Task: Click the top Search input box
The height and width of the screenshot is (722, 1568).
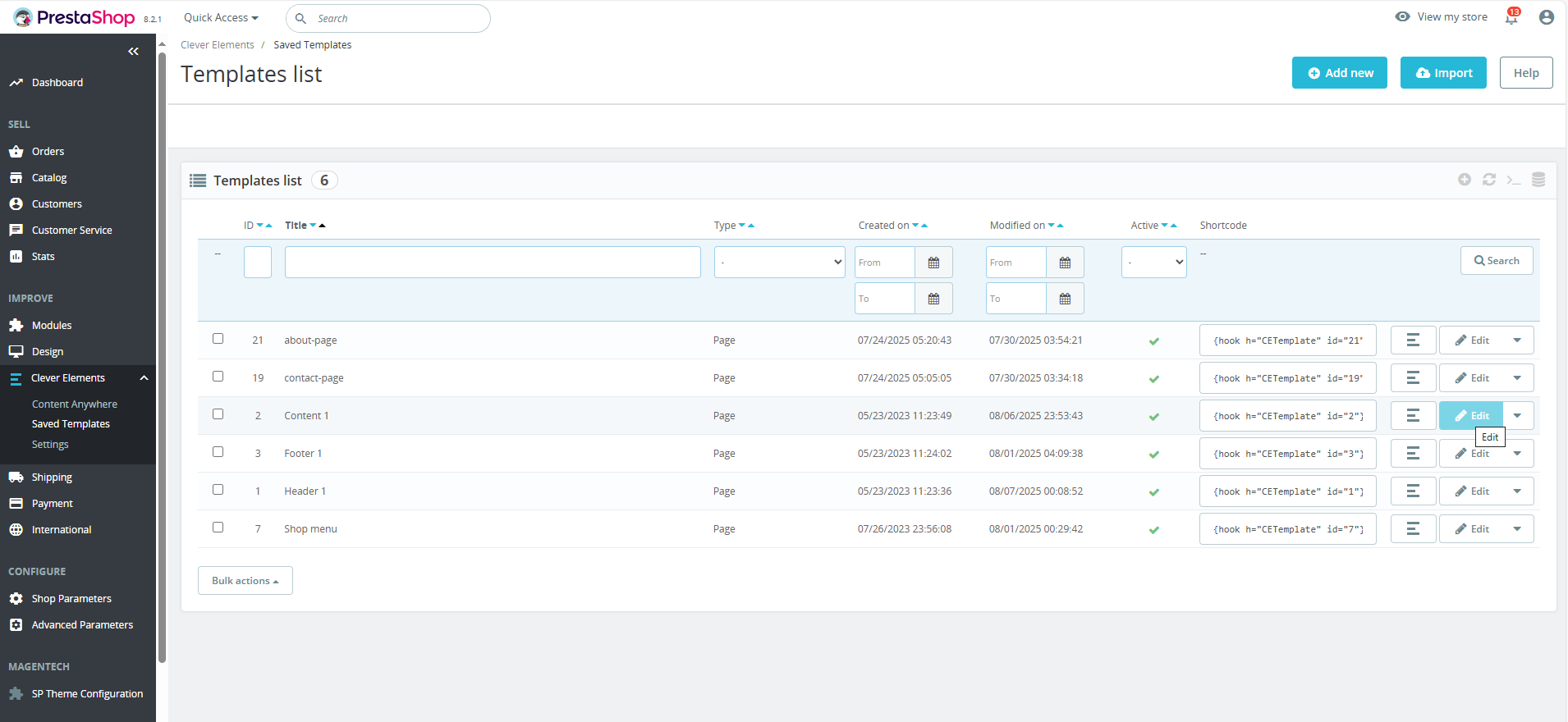Action: pyautogui.click(x=388, y=18)
